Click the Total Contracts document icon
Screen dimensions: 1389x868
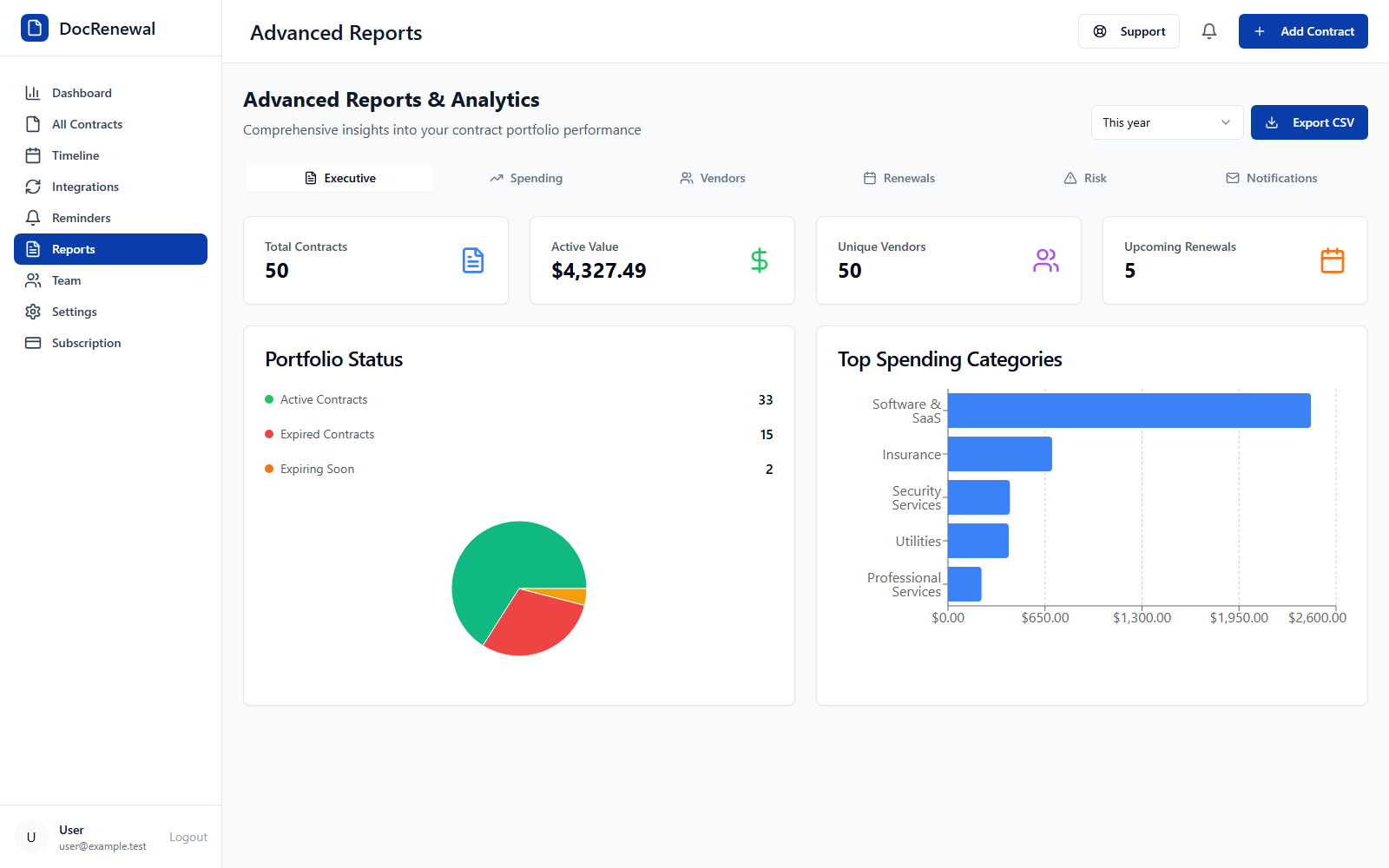pos(473,260)
